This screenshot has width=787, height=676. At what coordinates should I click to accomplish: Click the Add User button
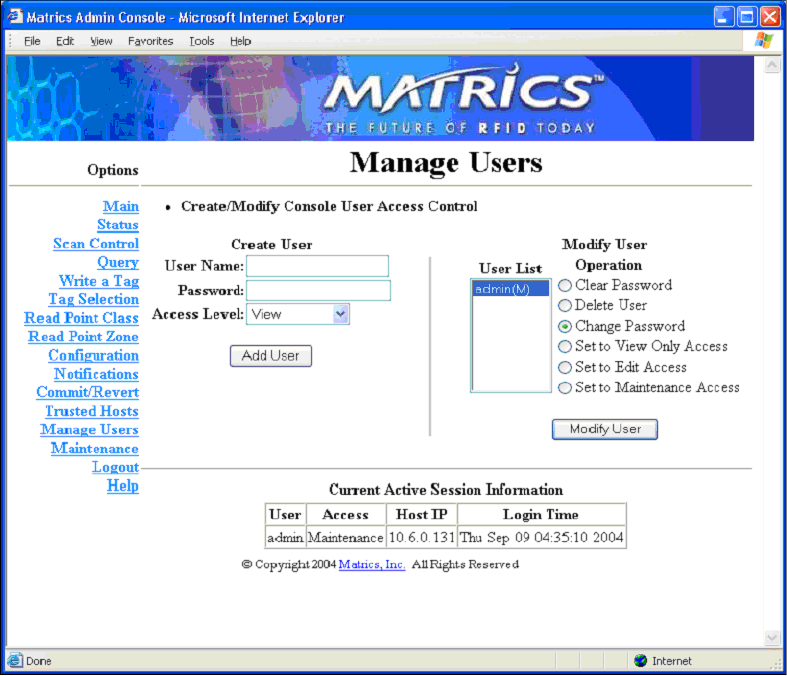tap(271, 356)
